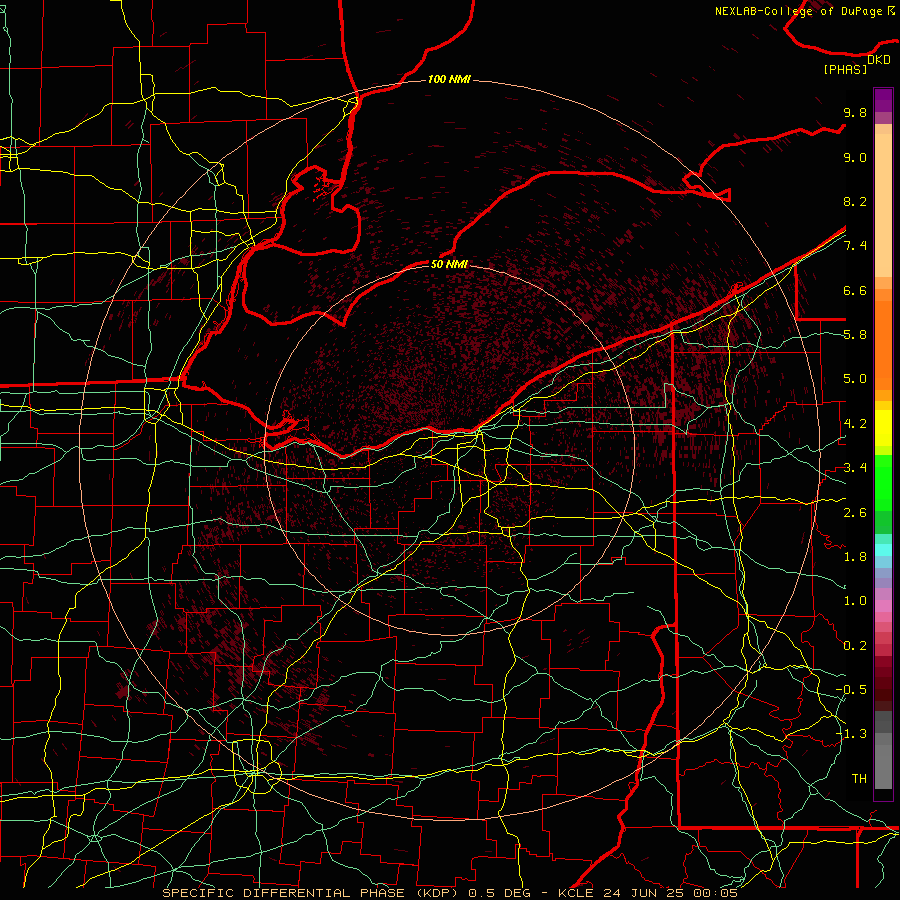Click the "50 NMI" range ring label
This screenshot has width=900, height=900.
[x=449, y=264]
